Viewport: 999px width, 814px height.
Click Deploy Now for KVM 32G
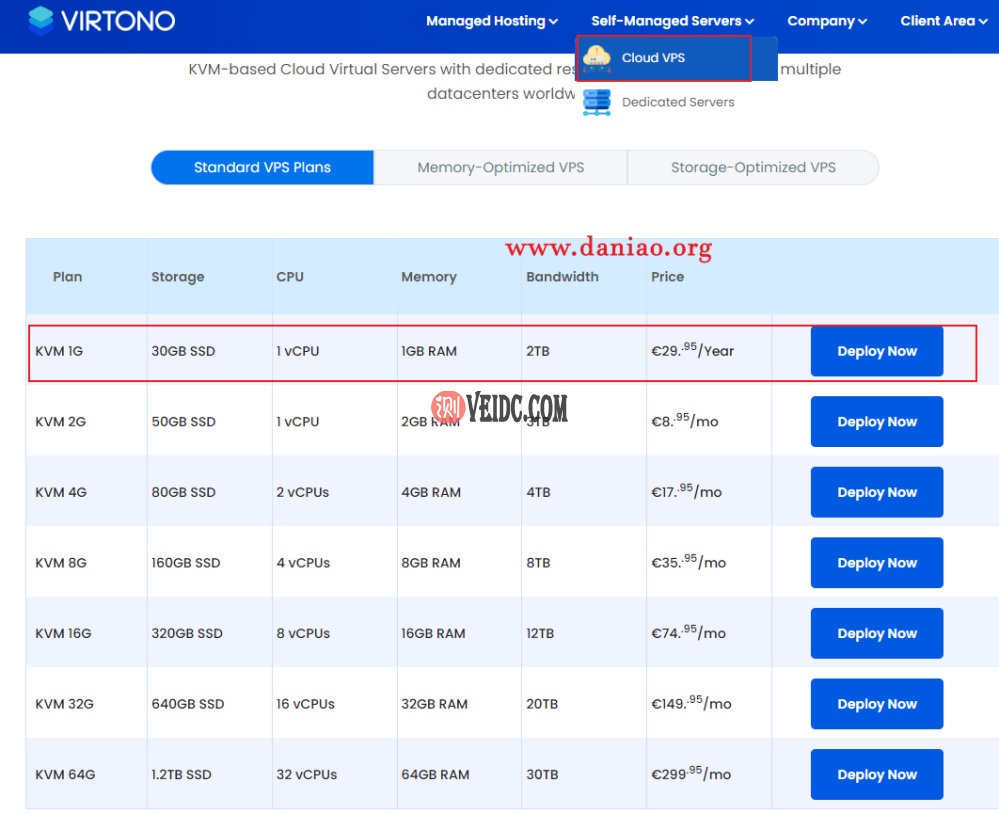pyautogui.click(x=876, y=704)
